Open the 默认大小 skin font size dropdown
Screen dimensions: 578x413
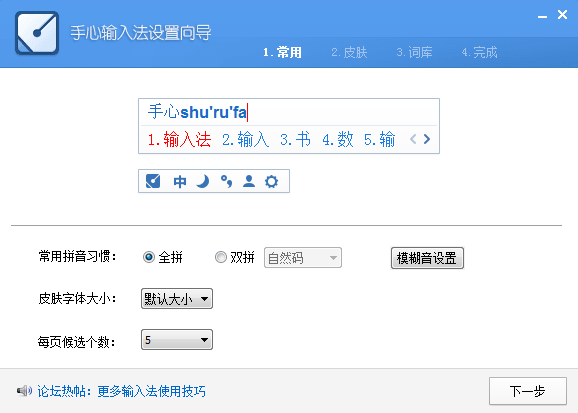[x=177, y=299]
